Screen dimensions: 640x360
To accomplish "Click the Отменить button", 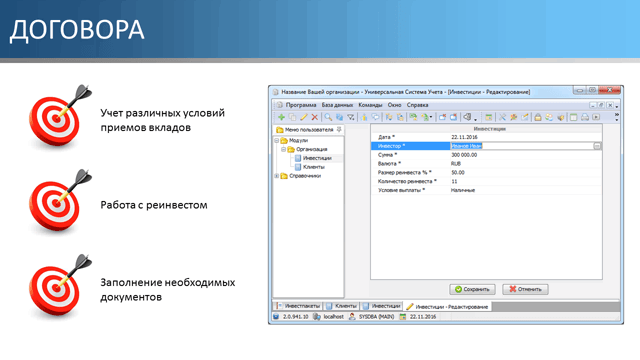I will coord(525,289).
